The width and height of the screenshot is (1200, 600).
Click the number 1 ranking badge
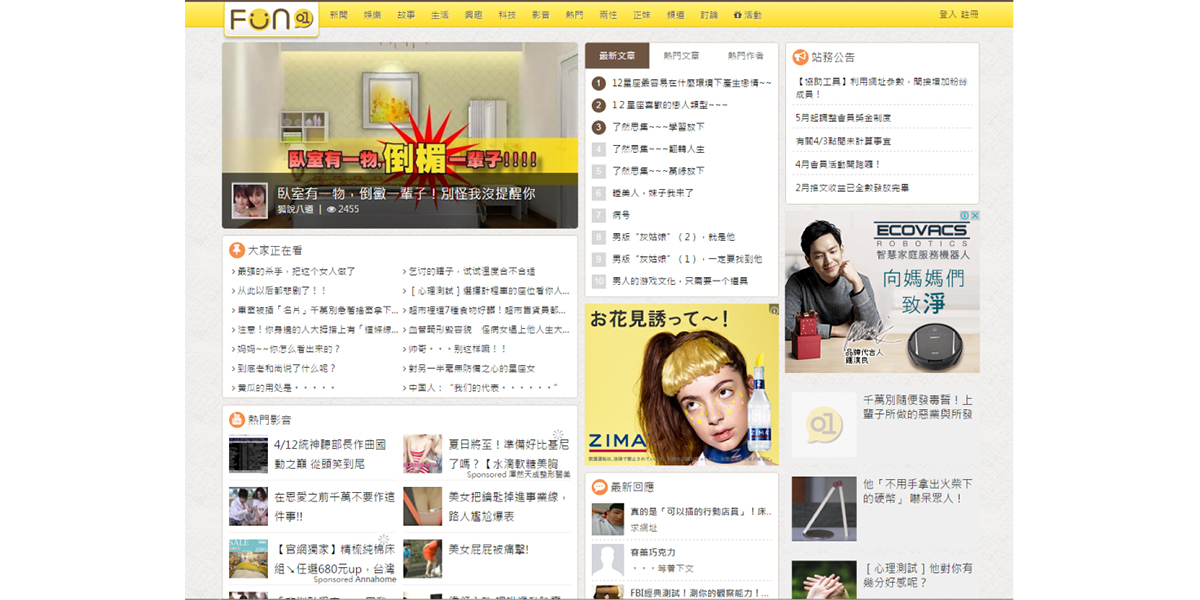[x=599, y=83]
